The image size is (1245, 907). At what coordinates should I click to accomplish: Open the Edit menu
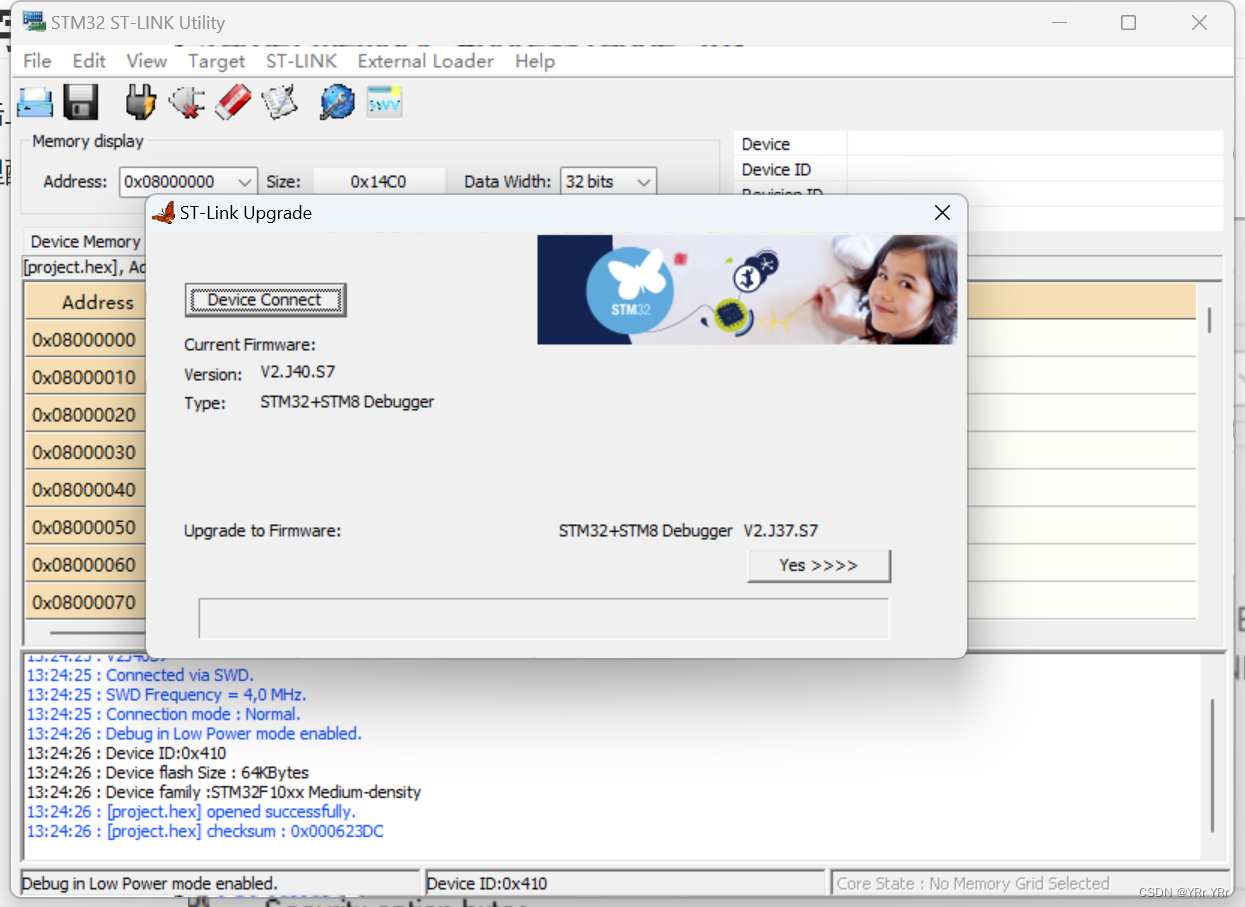pyautogui.click(x=89, y=61)
